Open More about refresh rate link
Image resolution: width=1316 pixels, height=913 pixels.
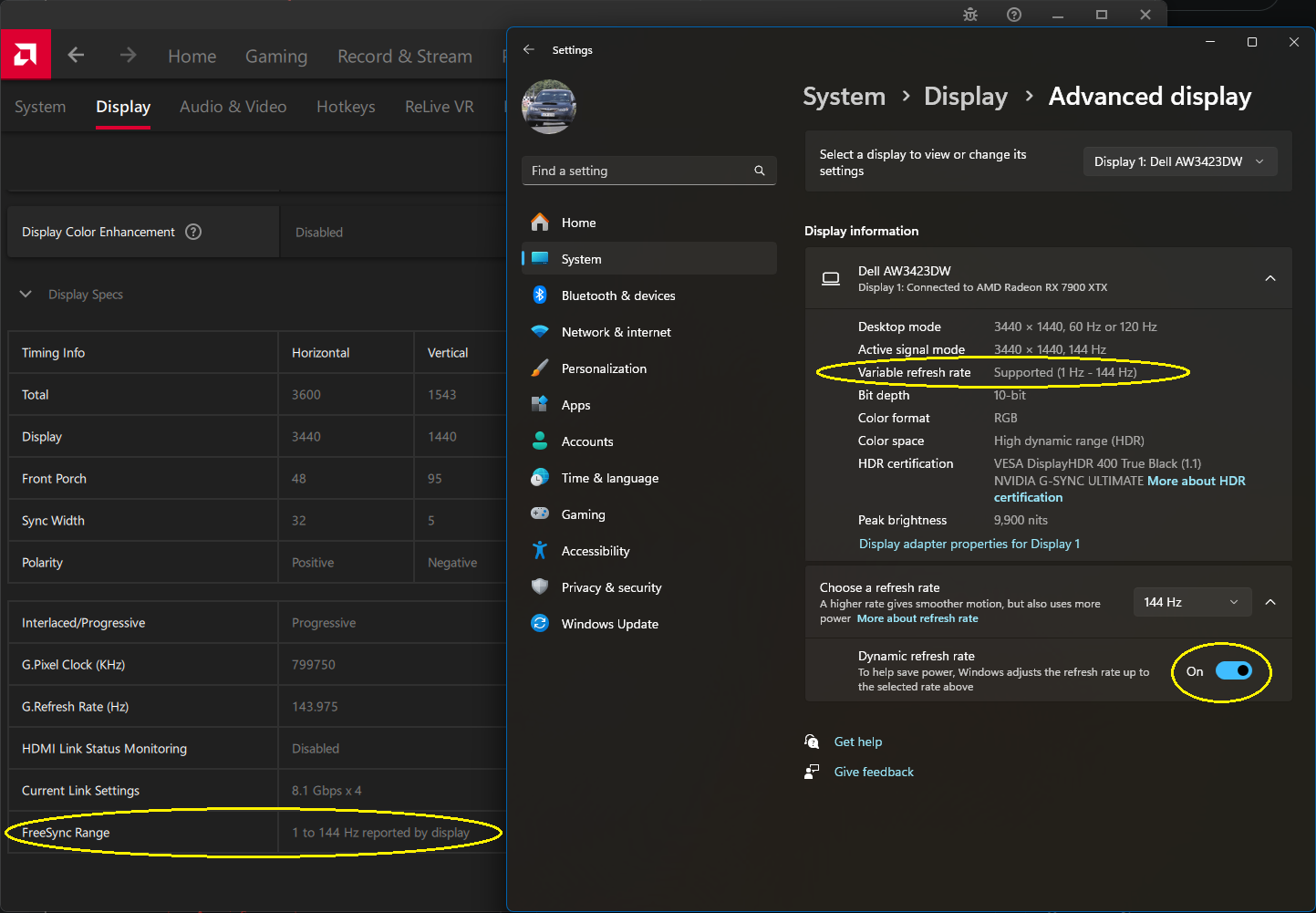(917, 618)
